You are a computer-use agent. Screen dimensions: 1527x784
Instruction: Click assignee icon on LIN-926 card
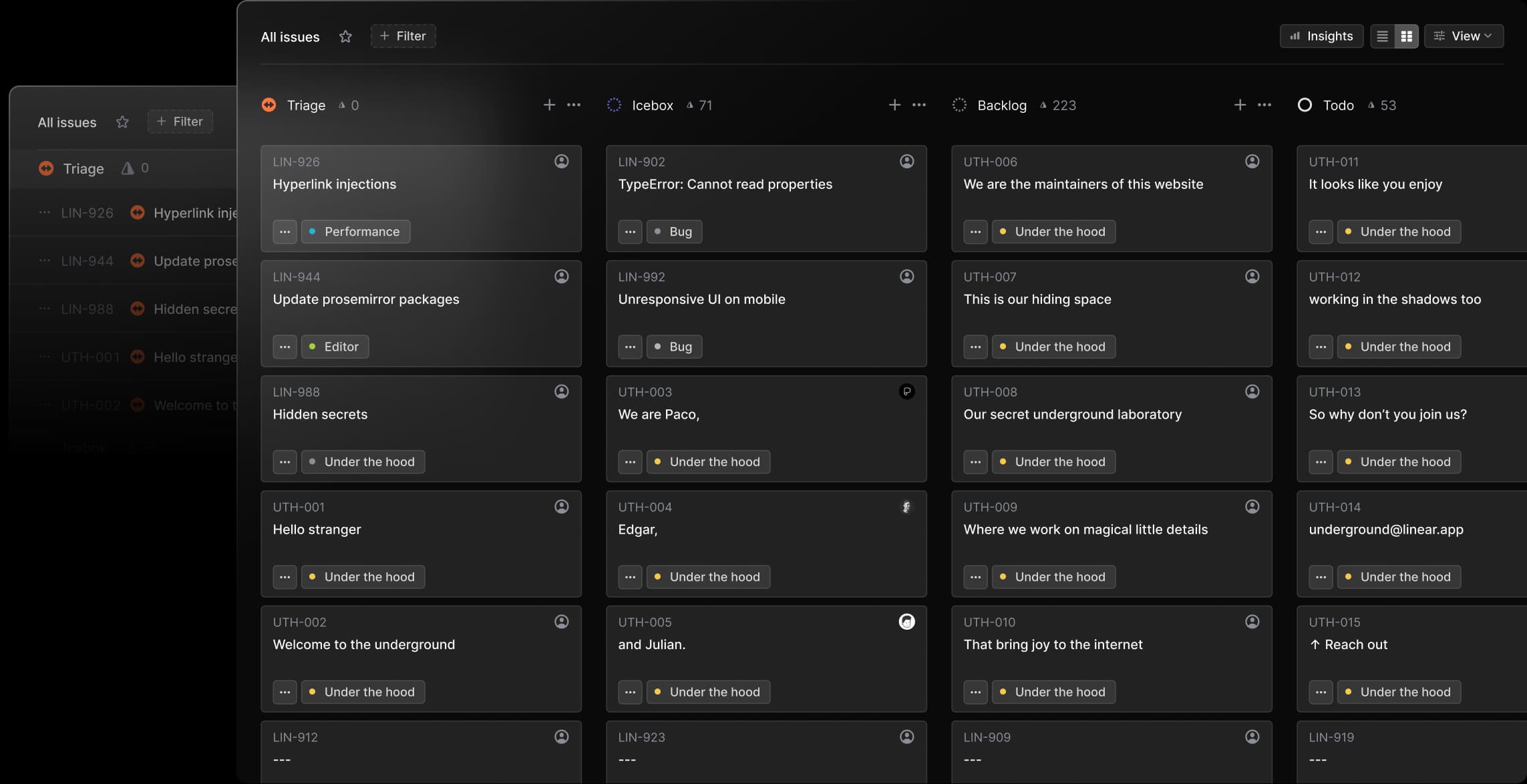click(562, 162)
